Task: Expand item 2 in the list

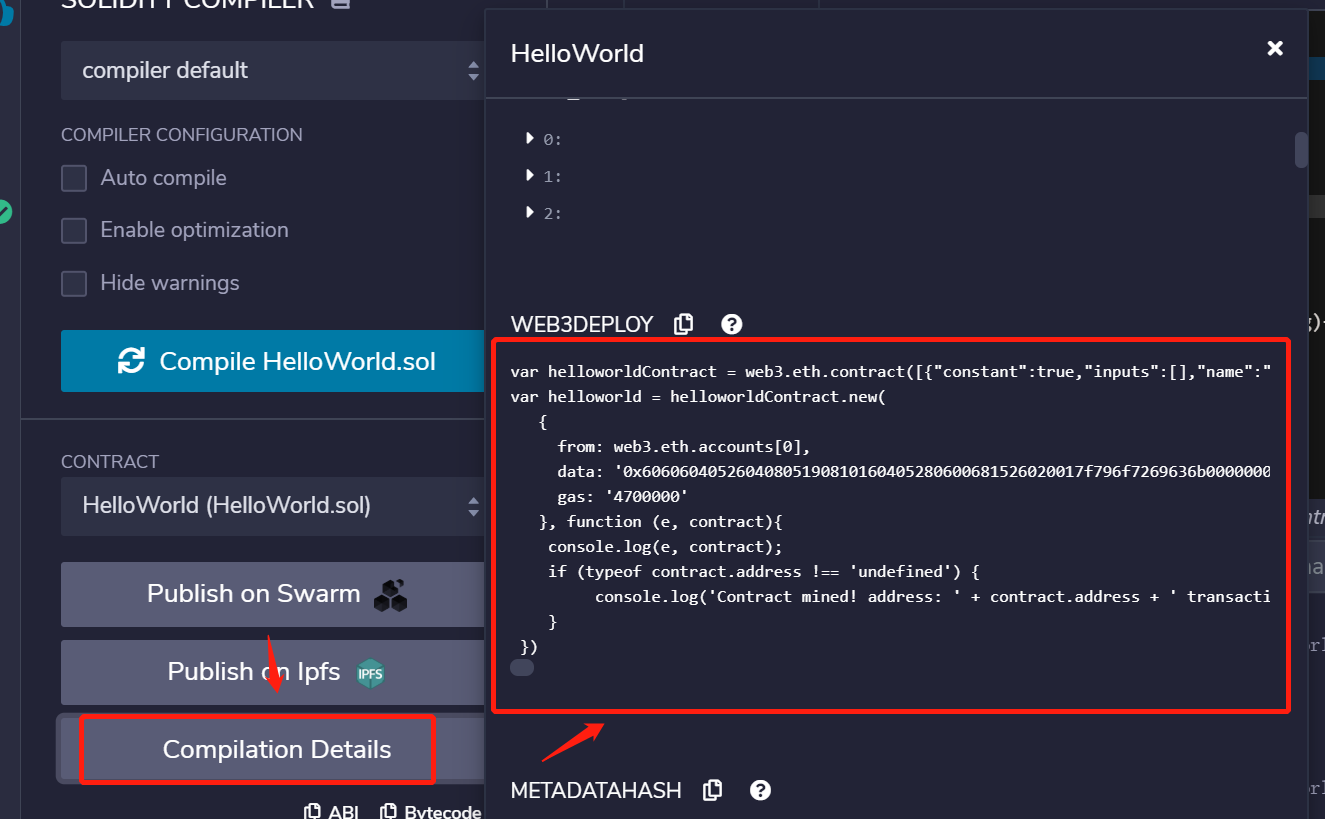Action: (530, 213)
